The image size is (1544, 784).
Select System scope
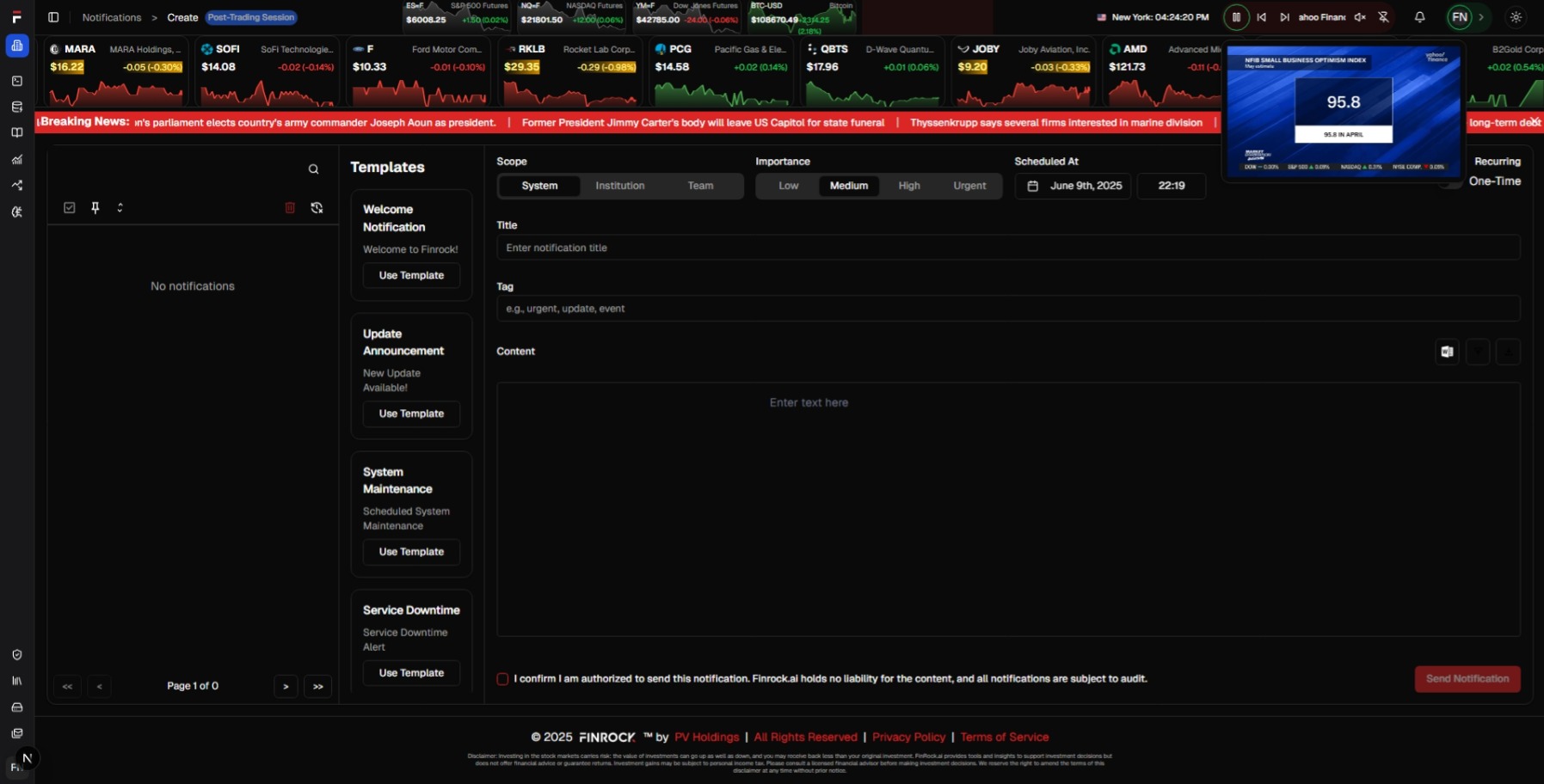[x=539, y=186]
